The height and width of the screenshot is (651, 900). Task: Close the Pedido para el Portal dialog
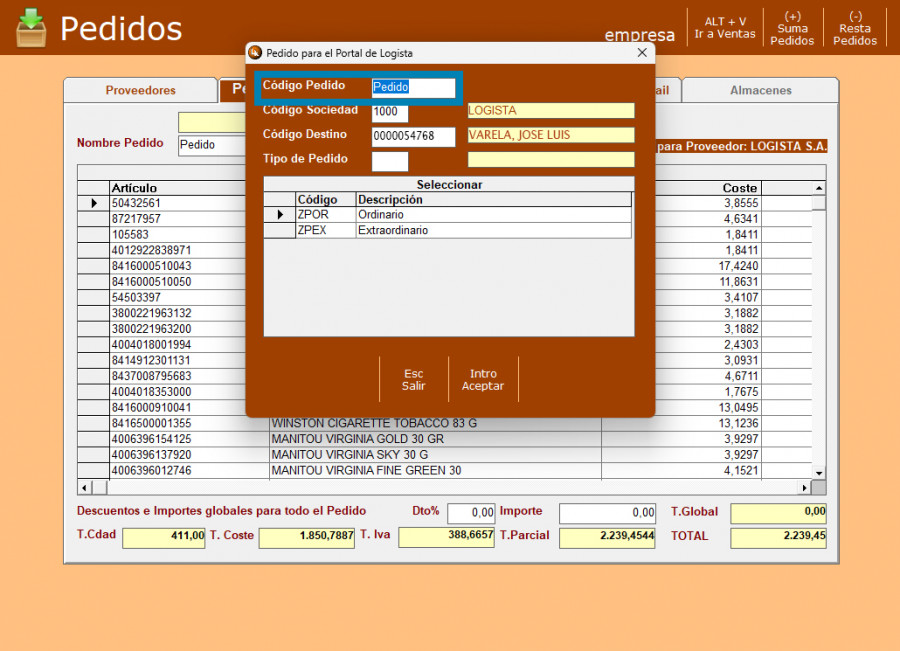tap(641, 53)
